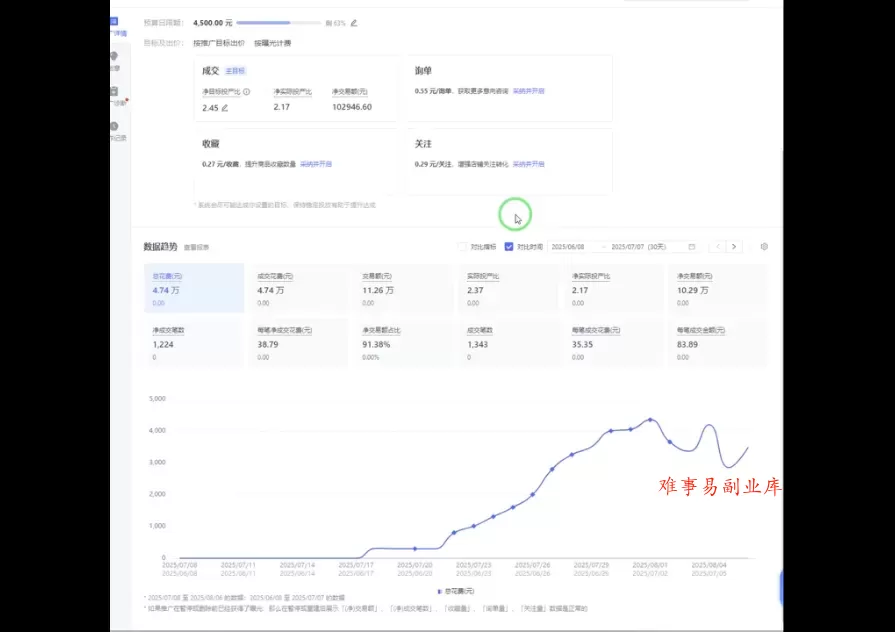Open chart settings gear icon
Viewport: 895px width, 632px height.
click(x=764, y=247)
